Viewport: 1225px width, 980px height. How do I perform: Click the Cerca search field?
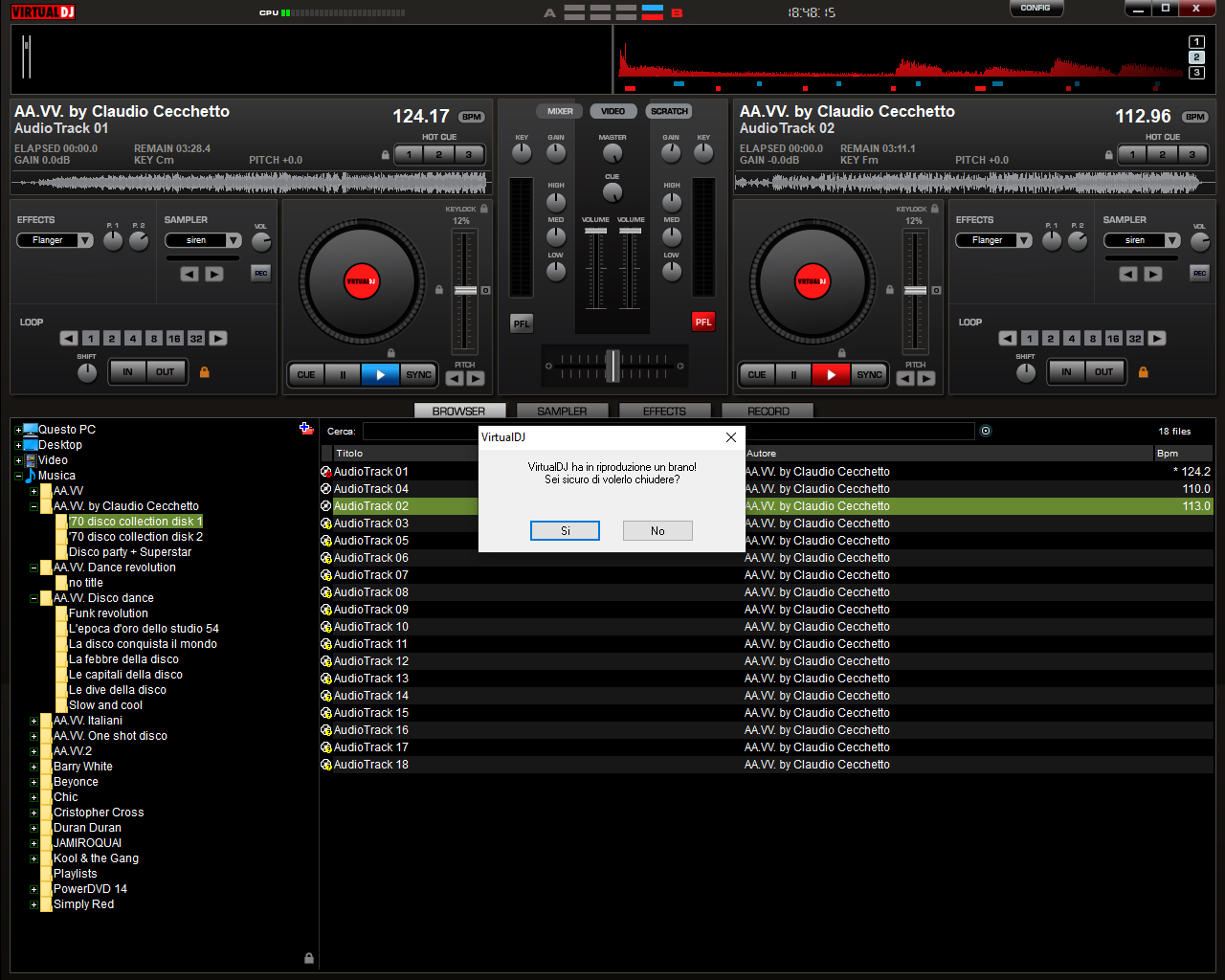pos(669,431)
